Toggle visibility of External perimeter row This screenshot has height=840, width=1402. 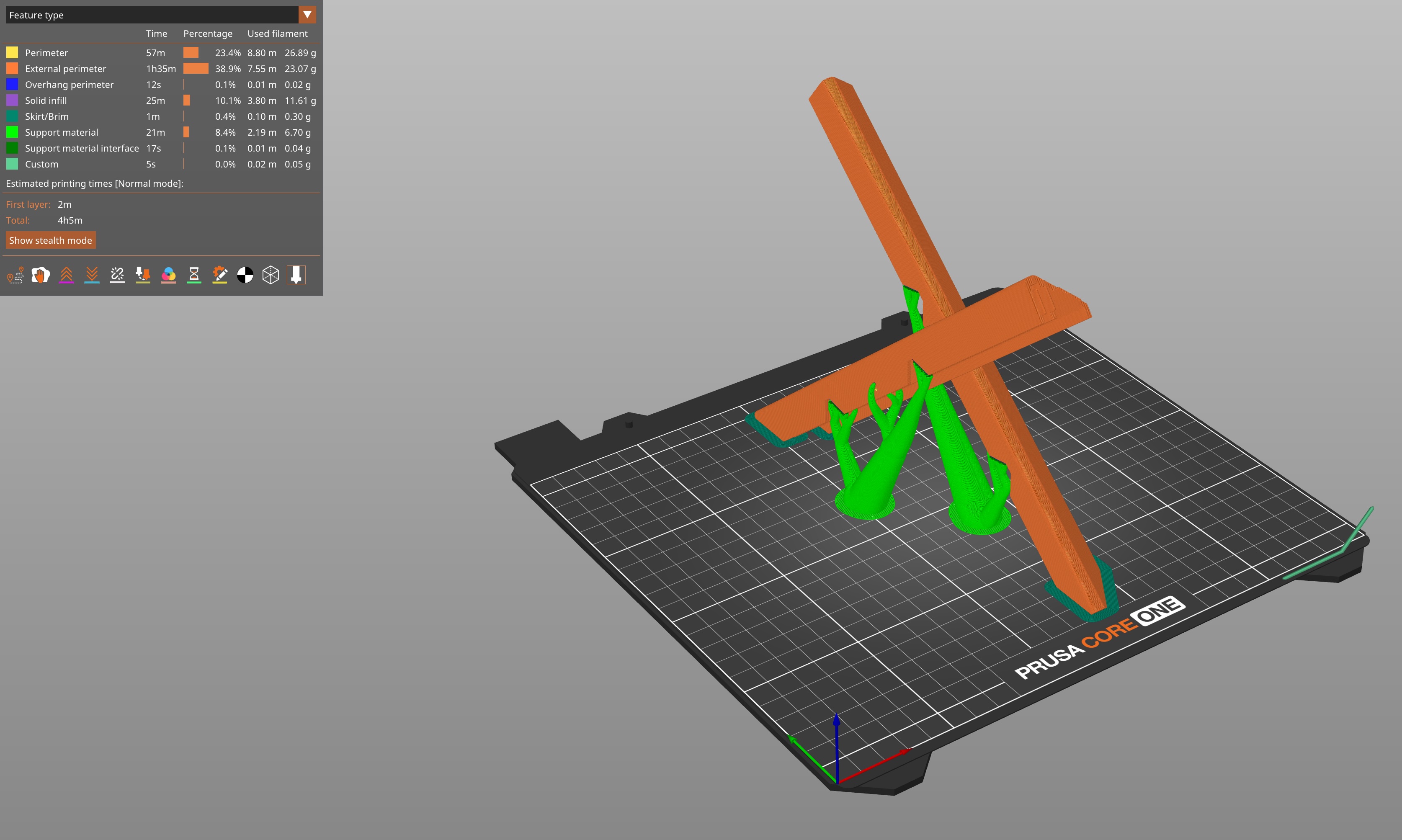pyautogui.click(x=161, y=69)
